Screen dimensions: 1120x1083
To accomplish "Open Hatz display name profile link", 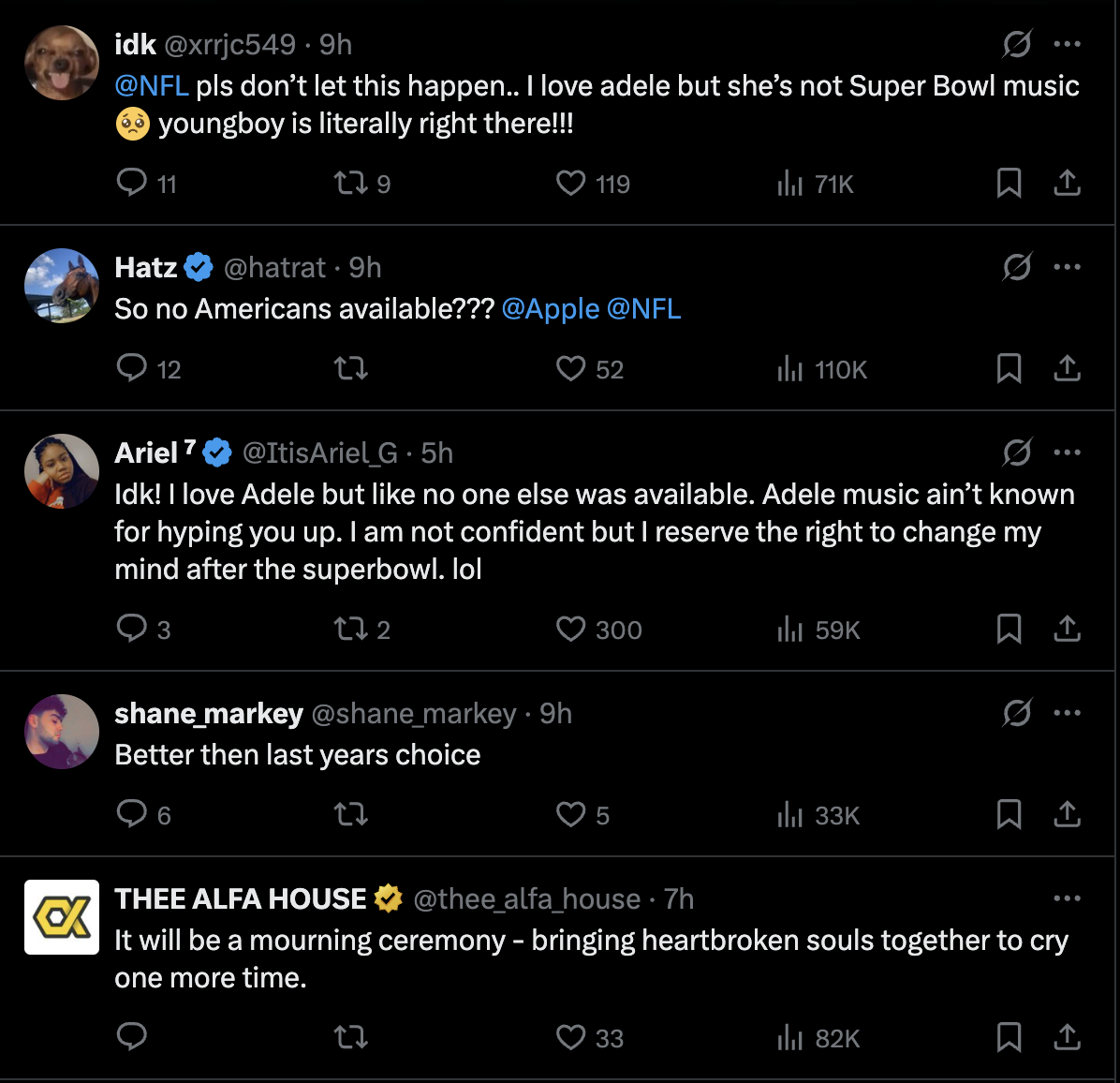I will pos(146,268).
